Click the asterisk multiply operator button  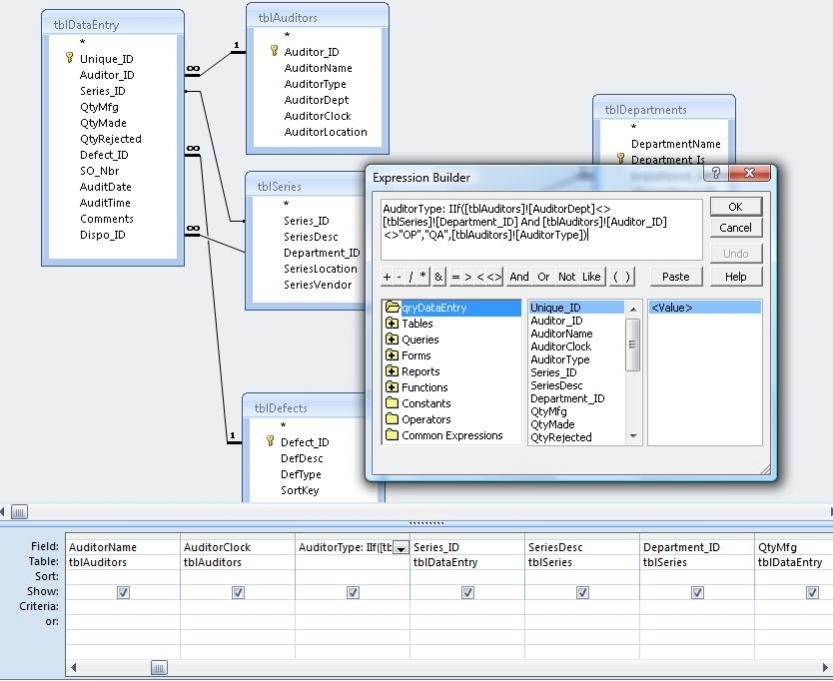pyautogui.click(x=423, y=276)
